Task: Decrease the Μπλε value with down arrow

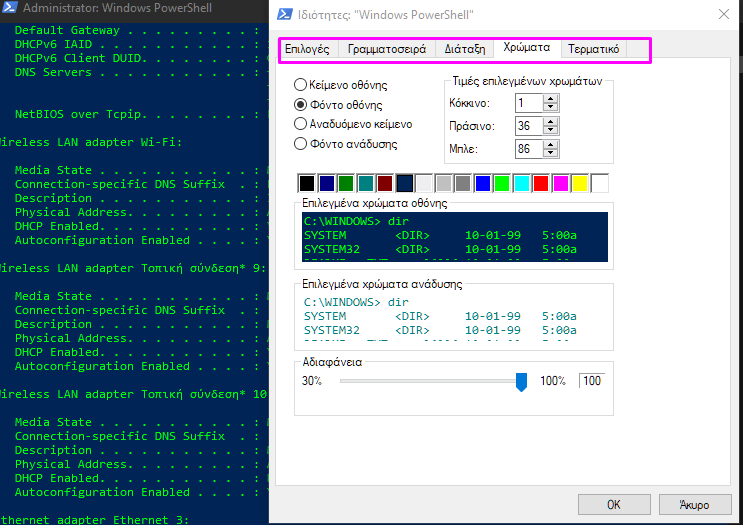Action: [550, 153]
